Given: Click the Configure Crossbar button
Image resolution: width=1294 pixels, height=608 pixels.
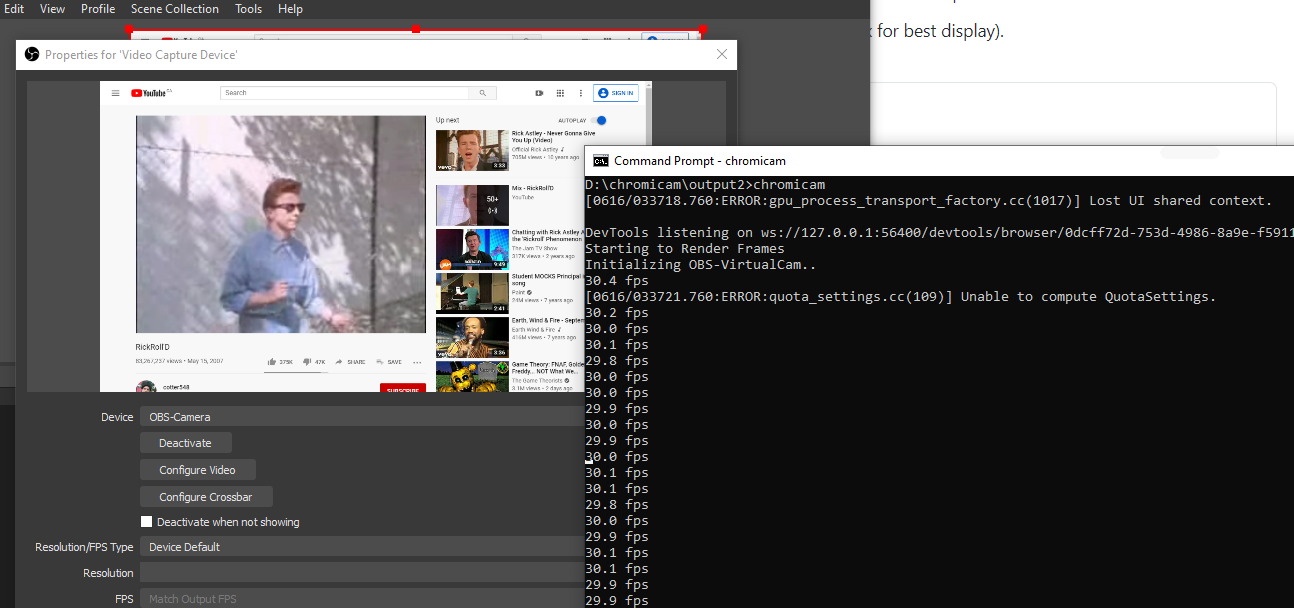Looking at the screenshot, I should click(206, 497).
